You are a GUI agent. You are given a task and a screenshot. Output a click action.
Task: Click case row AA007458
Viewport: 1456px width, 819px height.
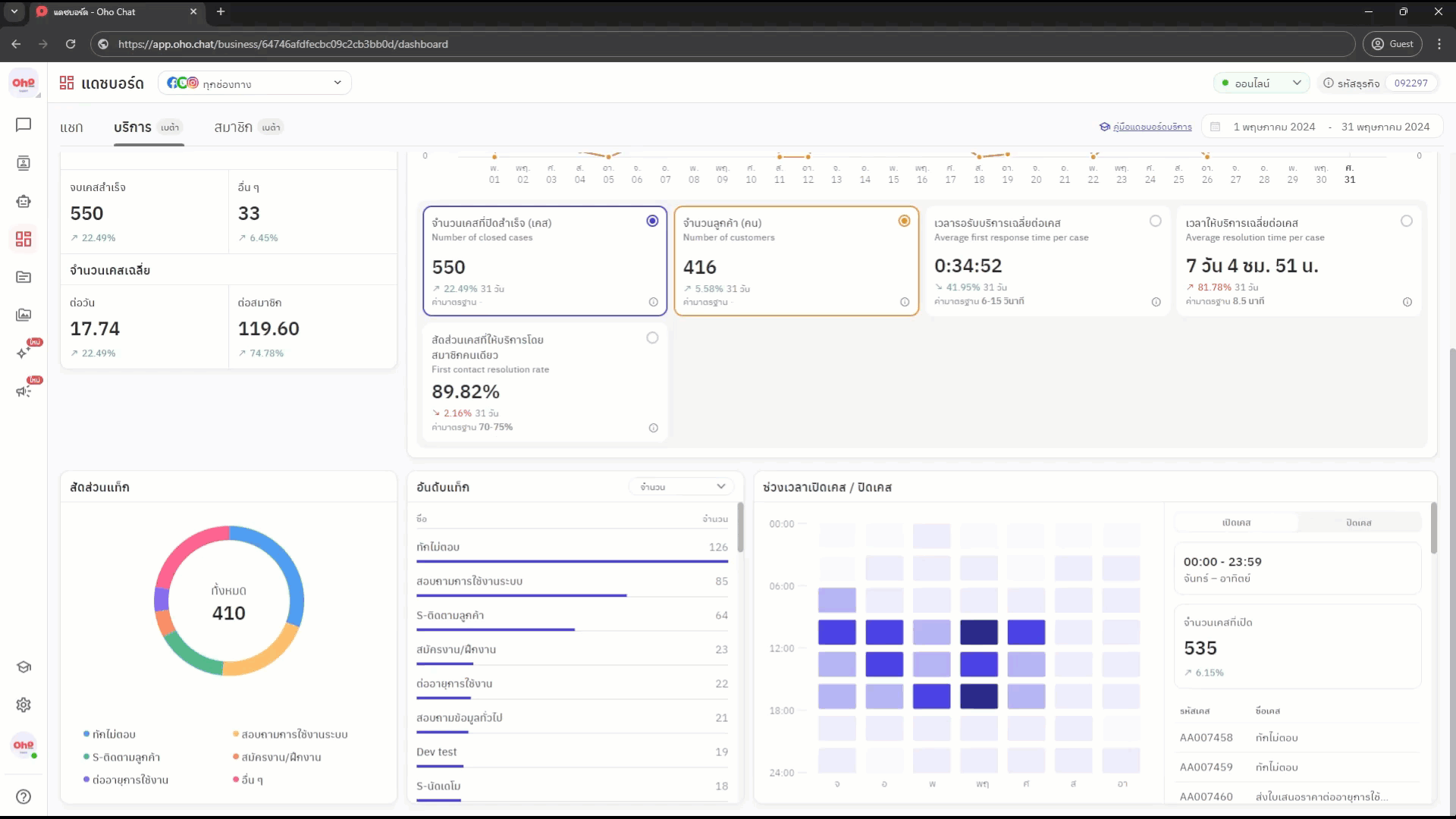click(x=1298, y=737)
